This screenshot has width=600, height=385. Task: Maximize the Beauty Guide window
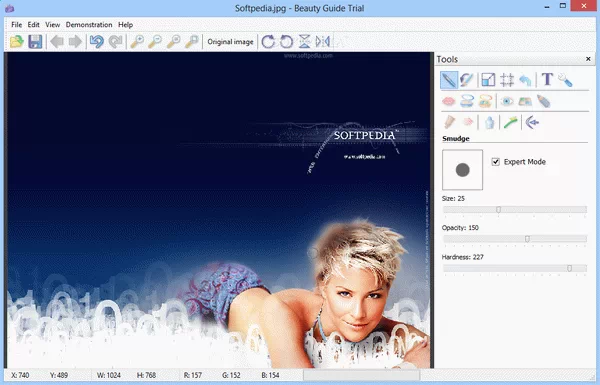tap(562, 6)
